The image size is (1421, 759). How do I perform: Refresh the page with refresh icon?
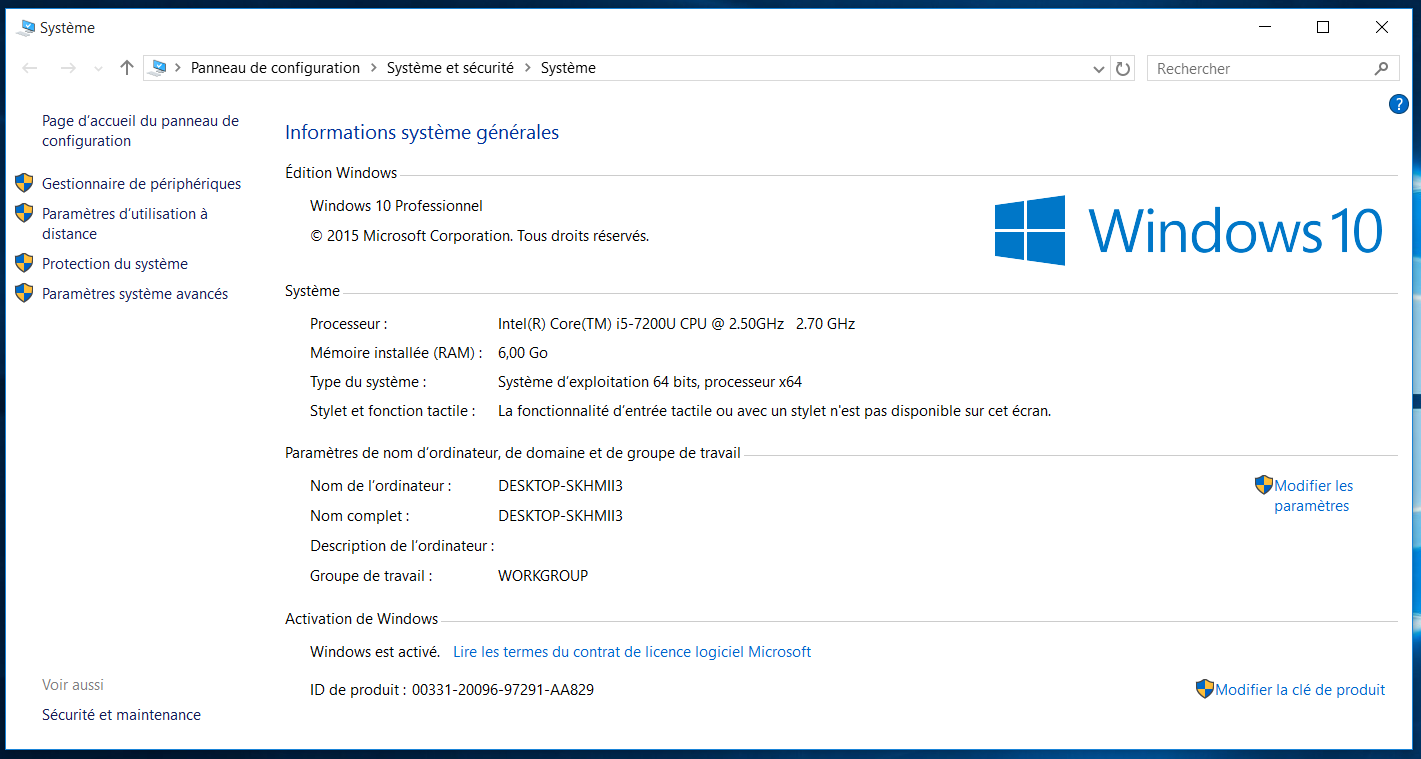click(1123, 69)
